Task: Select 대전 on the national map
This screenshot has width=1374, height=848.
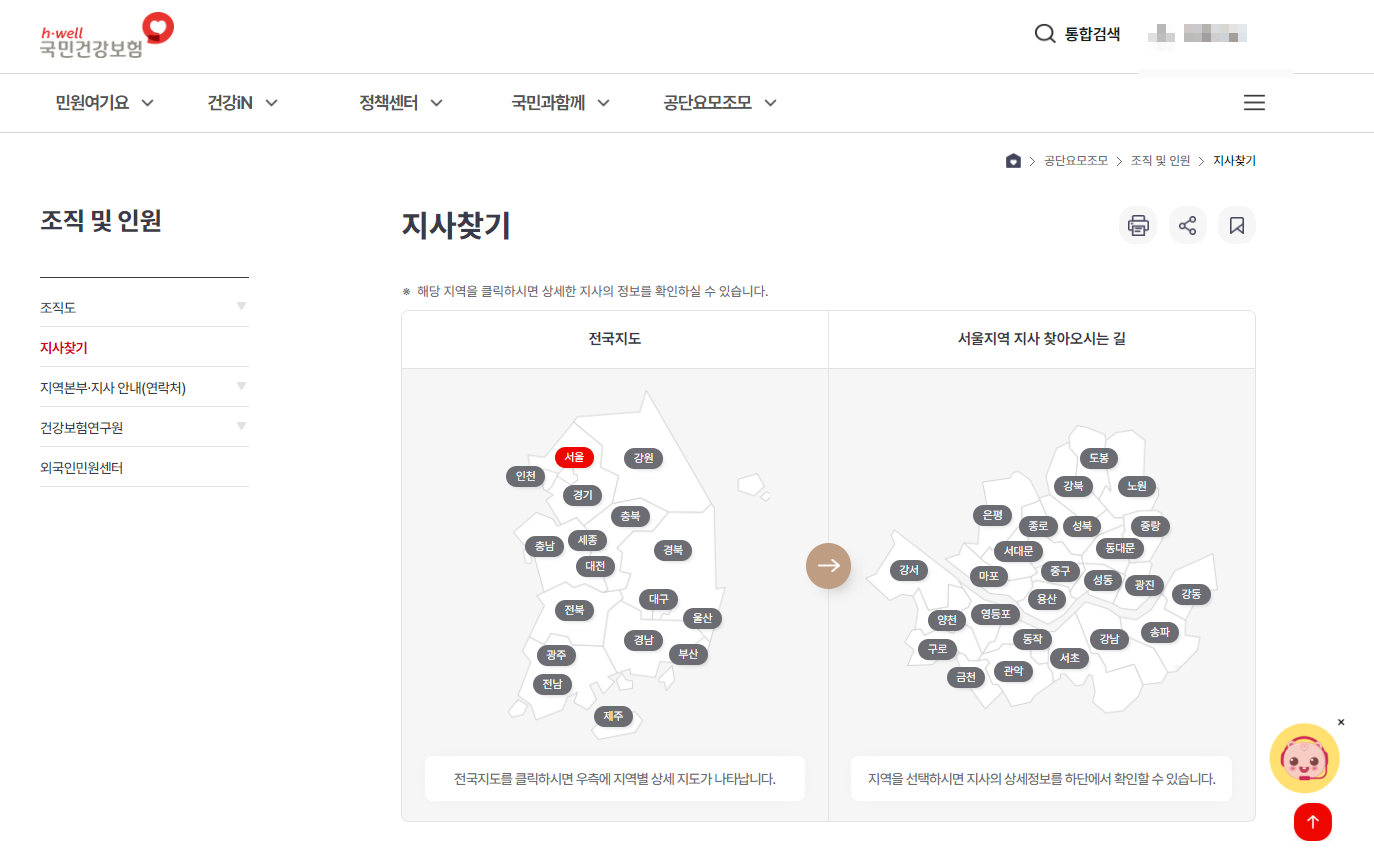Action: (x=595, y=566)
